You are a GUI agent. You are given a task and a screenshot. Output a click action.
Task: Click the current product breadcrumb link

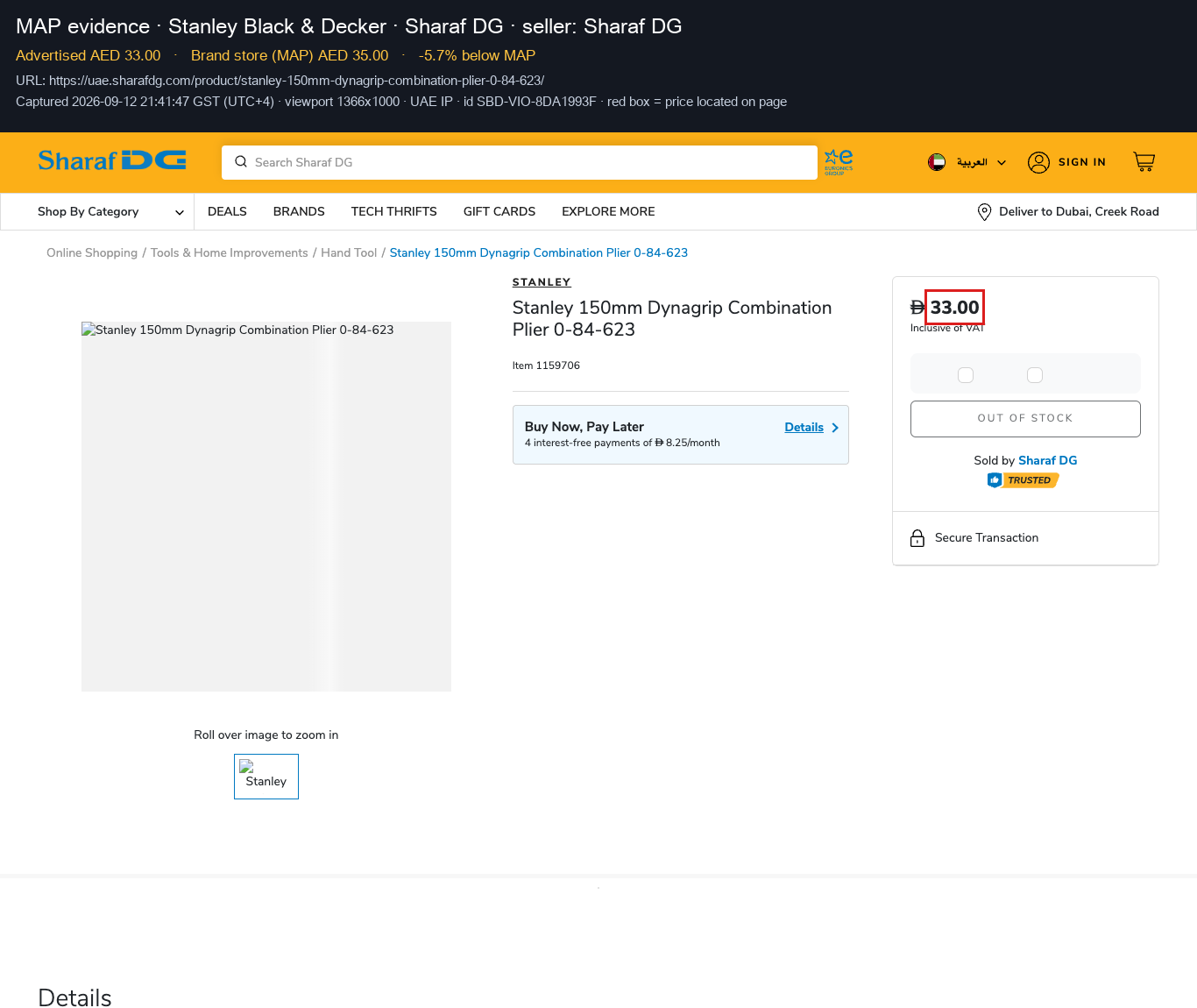pyautogui.click(x=539, y=253)
